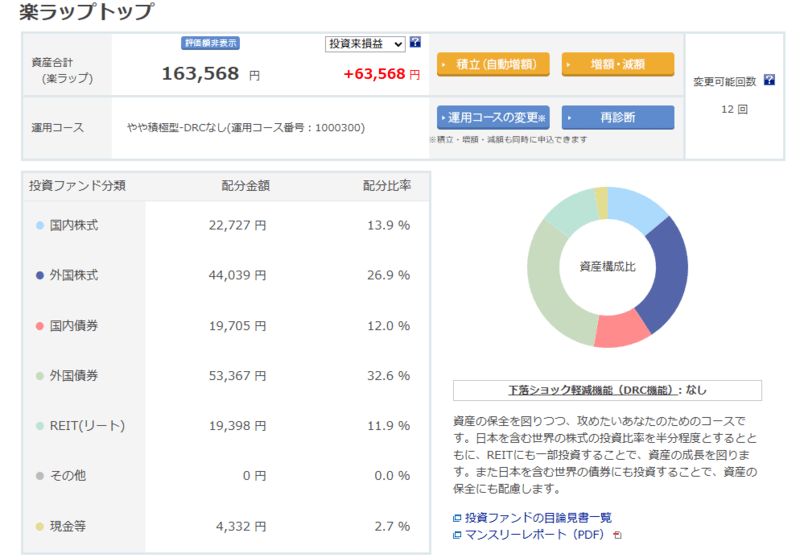Click the 楽ラップトップ page heading
Viewport: 800px width, 558px height.
[86, 11]
